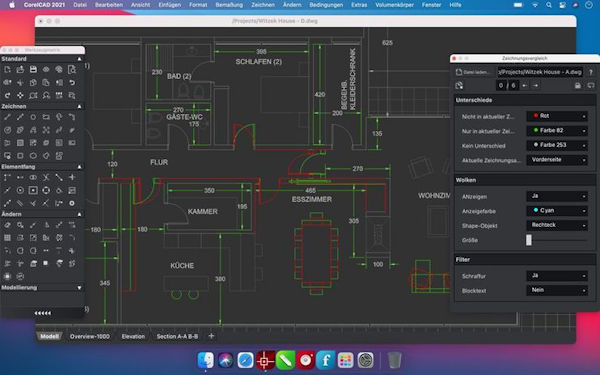Open the CorelCAD crosshair icon in the Dock
Screen dimensions: 600x375
coord(265,360)
